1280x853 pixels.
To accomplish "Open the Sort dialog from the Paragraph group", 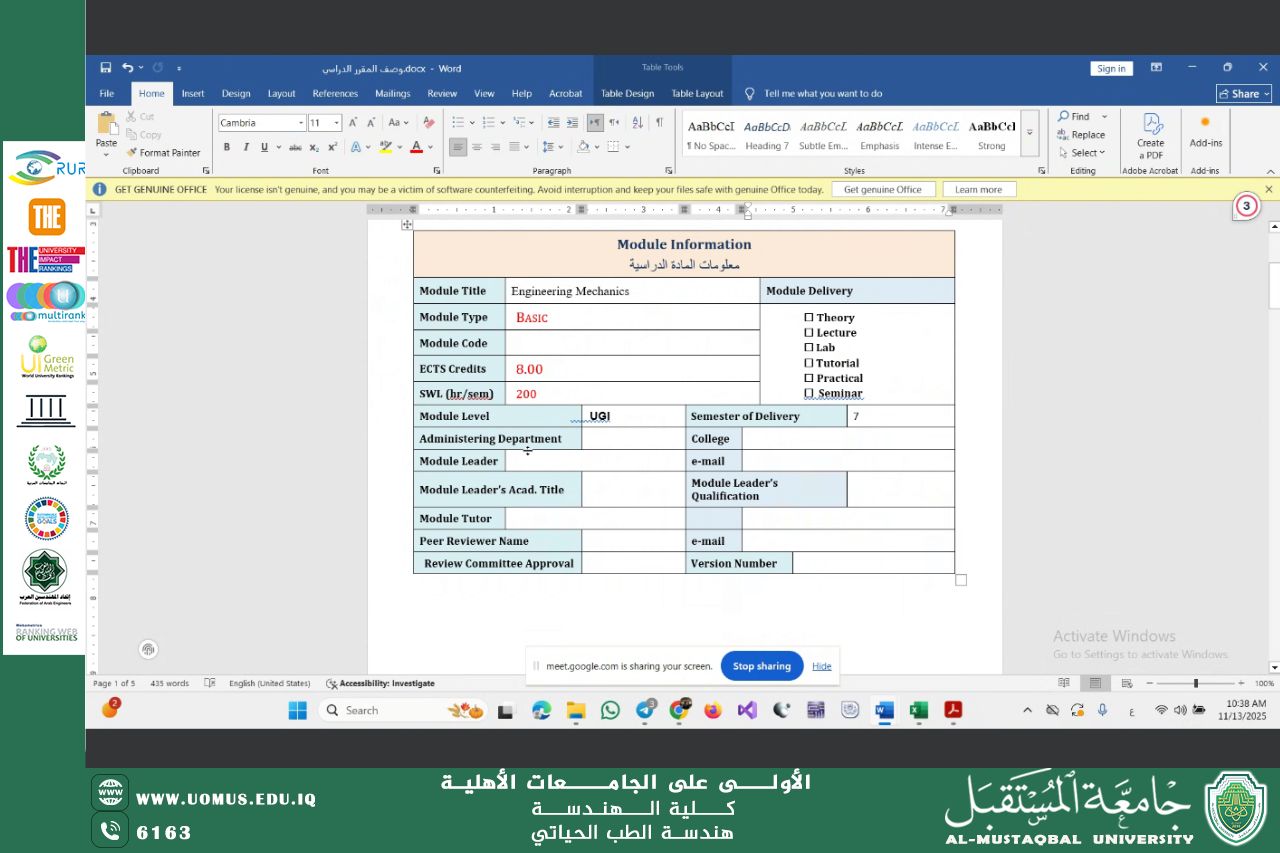I will pos(637,122).
